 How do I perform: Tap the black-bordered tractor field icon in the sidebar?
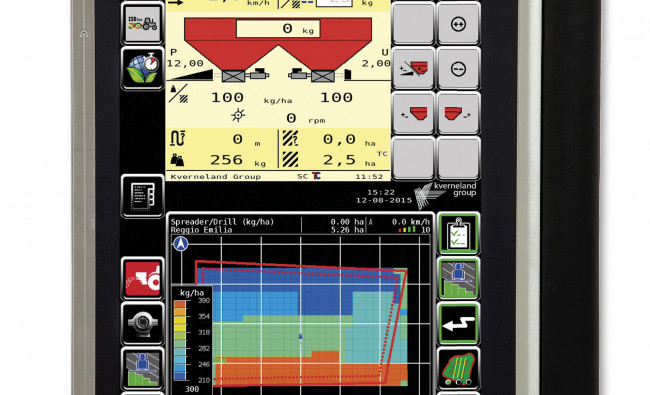(x=143, y=368)
